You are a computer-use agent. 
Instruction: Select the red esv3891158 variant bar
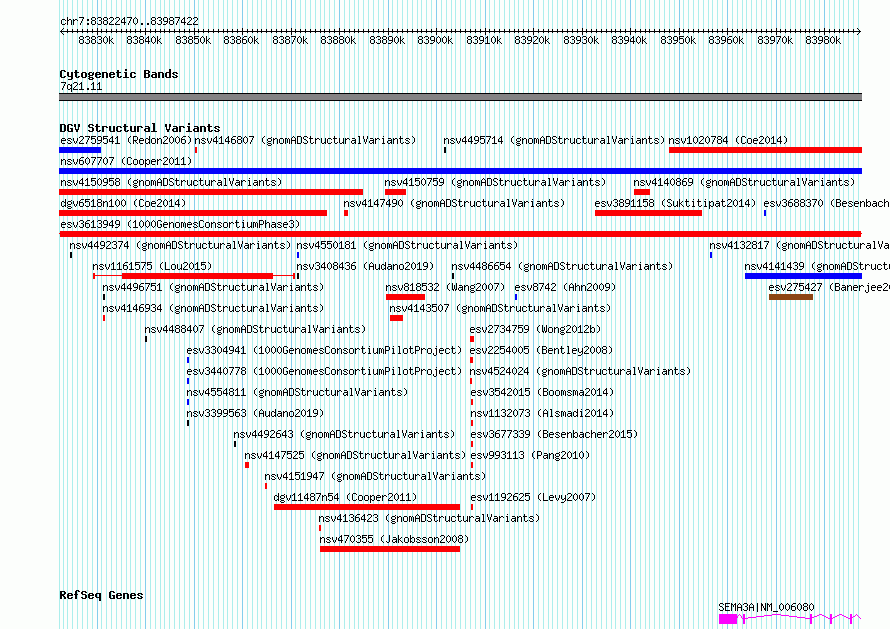click(648, 213)
